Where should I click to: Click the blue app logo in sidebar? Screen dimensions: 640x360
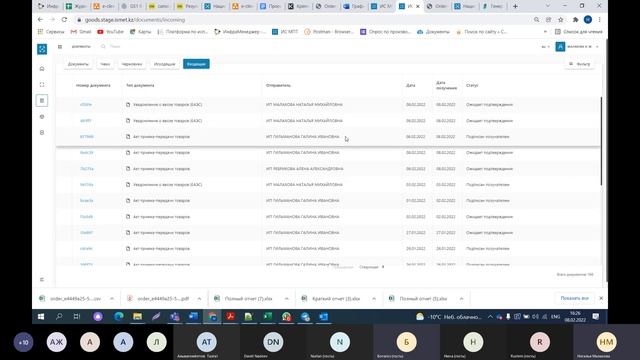tap(42, 49)
